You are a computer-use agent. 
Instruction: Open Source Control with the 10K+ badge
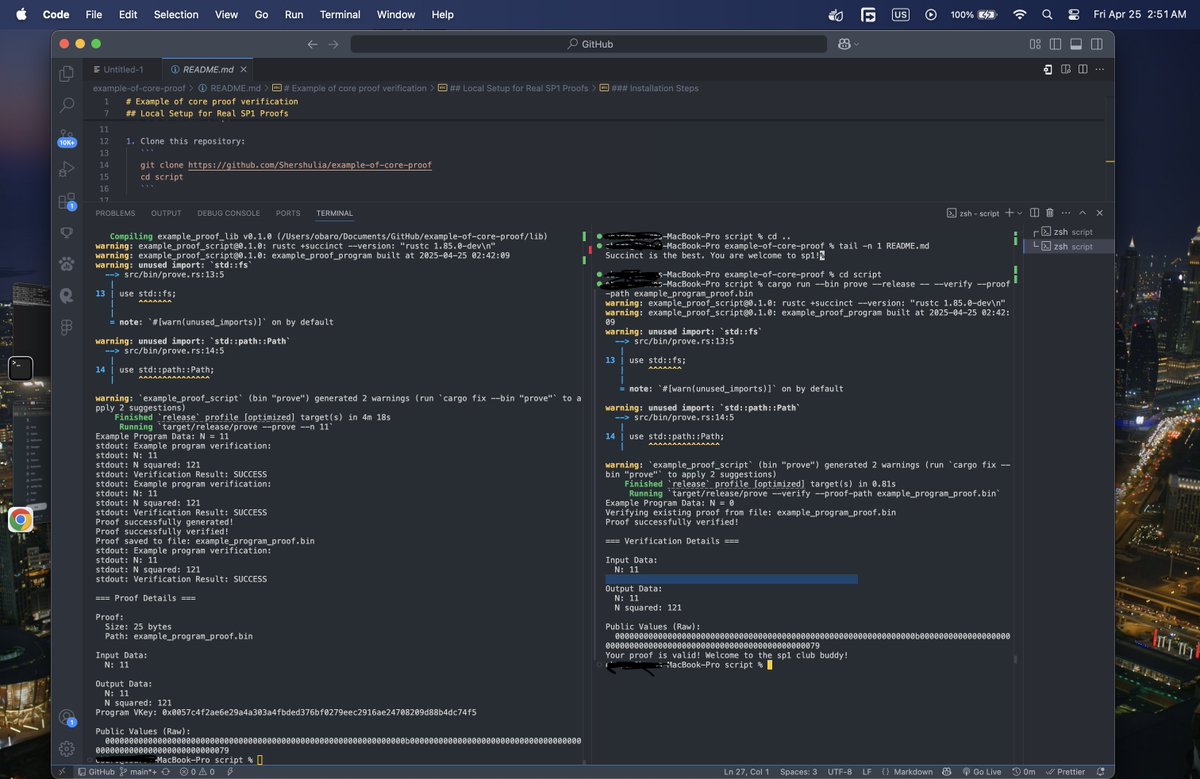tap(67, 137)
